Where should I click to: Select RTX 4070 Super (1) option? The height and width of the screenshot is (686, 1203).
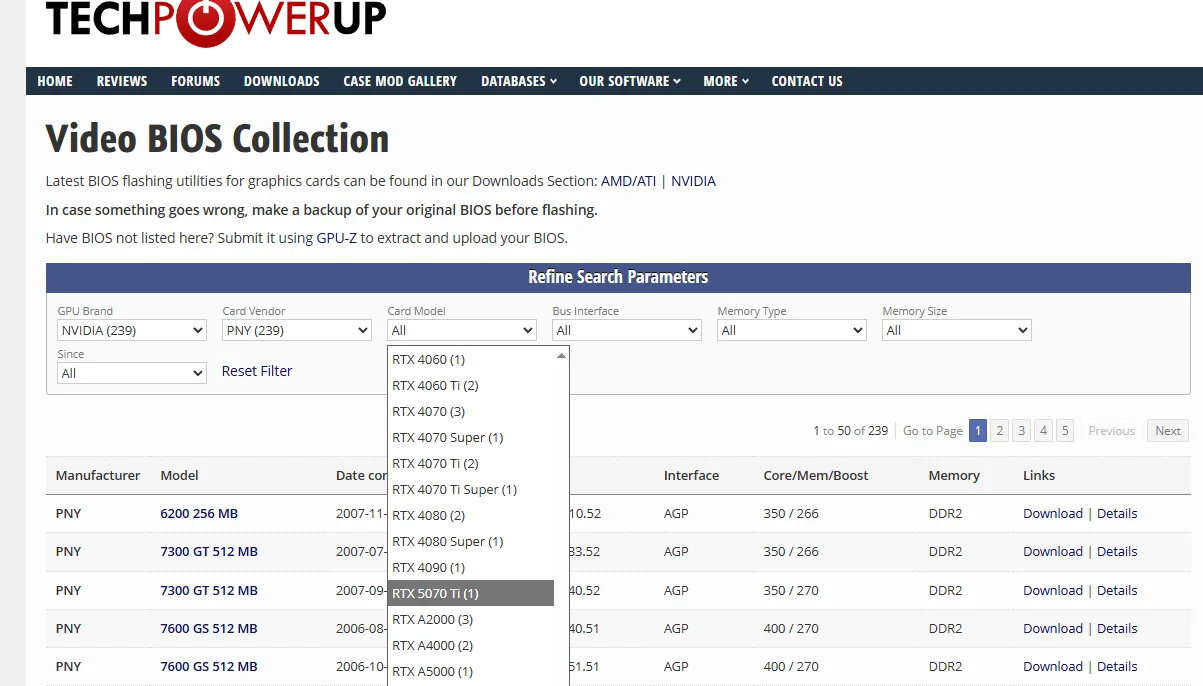(x=471, y=437)
